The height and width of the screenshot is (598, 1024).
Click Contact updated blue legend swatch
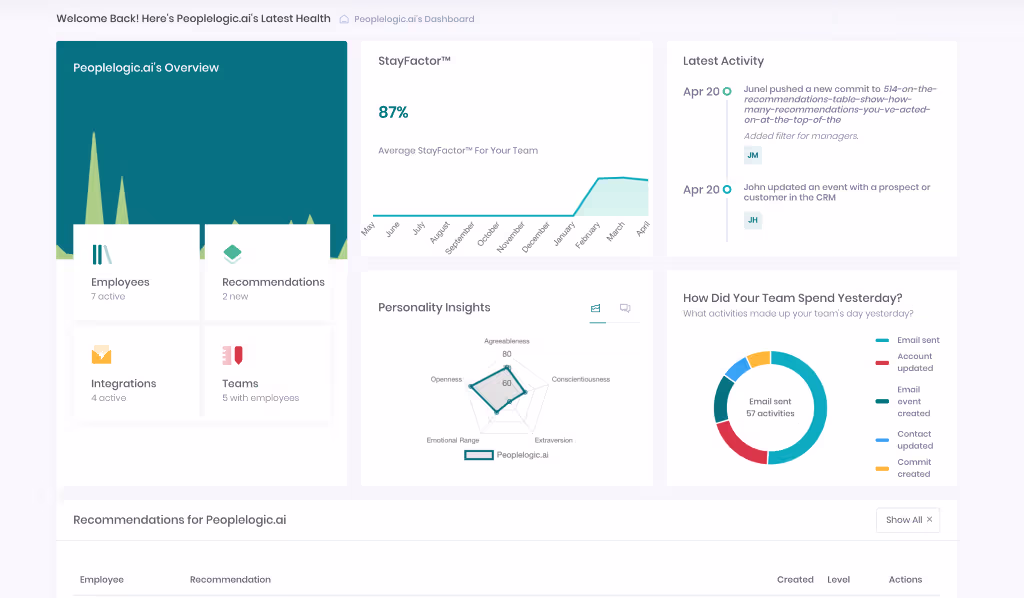click(882, 440)
